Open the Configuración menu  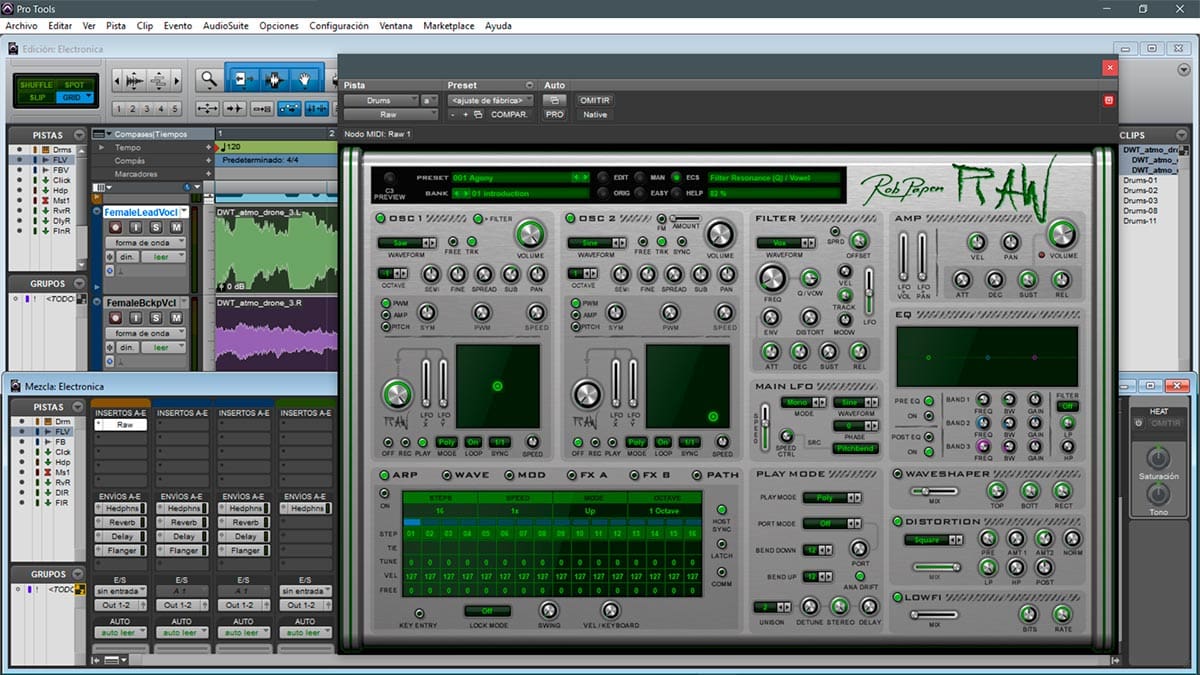340,26
